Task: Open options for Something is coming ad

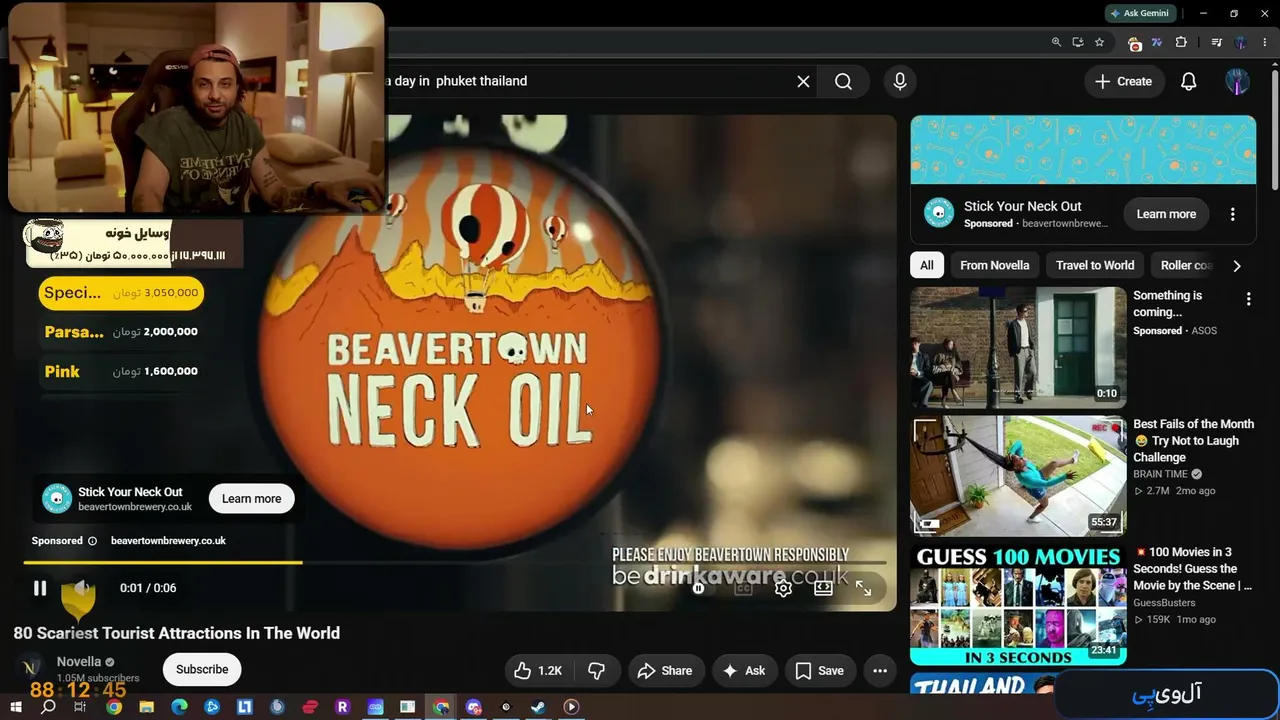Action: pos(1248,299)
